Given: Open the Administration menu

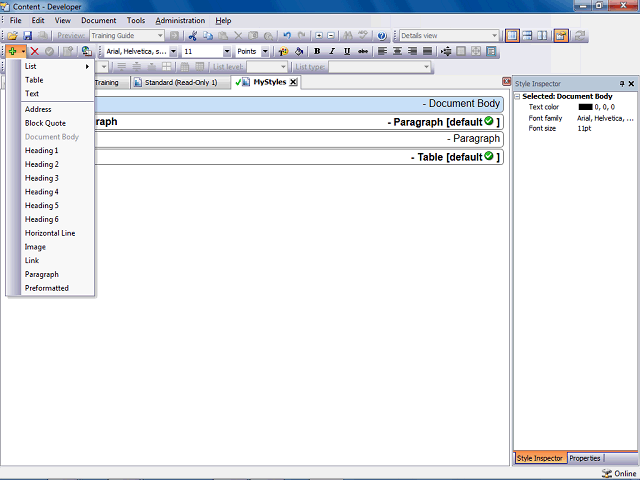Looking at the screenshot, I should tap(180, 20).
